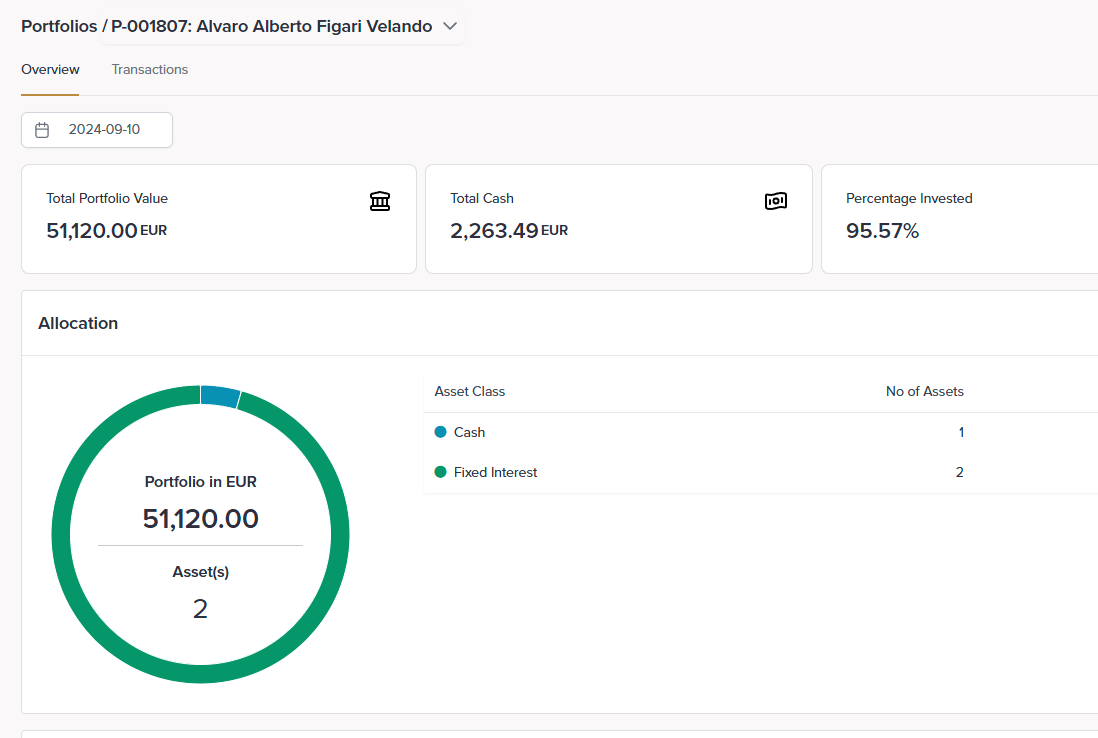This screenshot has height=738, width=1098.
Task: Select the Overview tab
Action: (50, 70)
